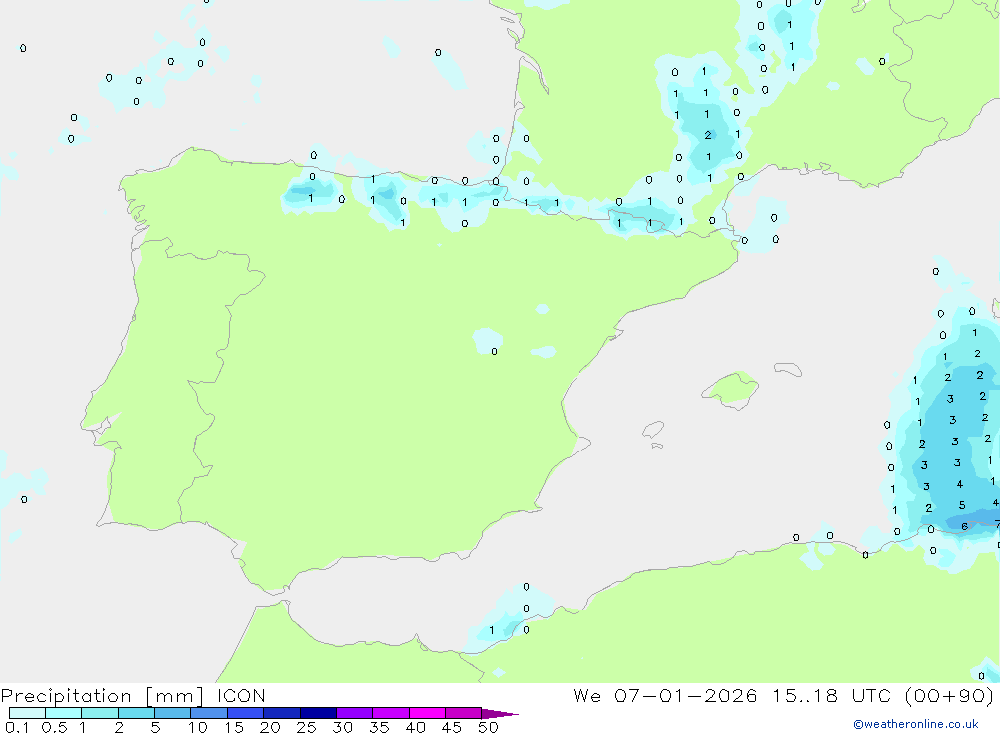Pick the 20–25 mm legend color
The height and width of the screenshot is (733, 1000).
click(282, 713)
